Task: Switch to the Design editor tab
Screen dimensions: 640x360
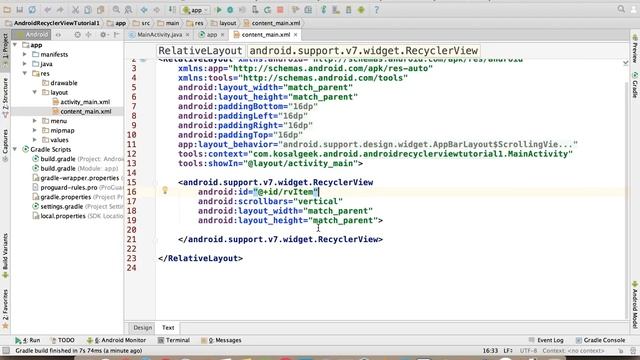Action: (142, 328)
